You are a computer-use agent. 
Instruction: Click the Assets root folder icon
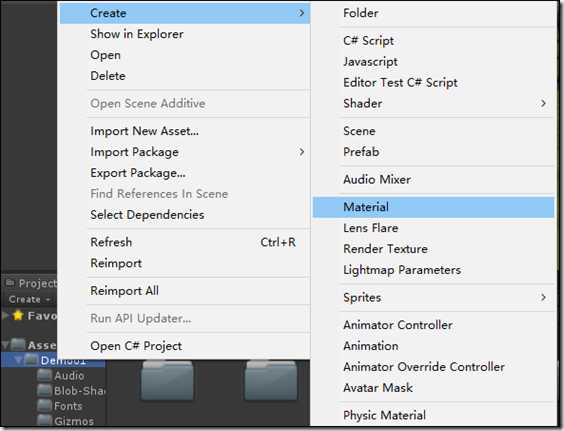pyautogui.click(x=18, y=345)
